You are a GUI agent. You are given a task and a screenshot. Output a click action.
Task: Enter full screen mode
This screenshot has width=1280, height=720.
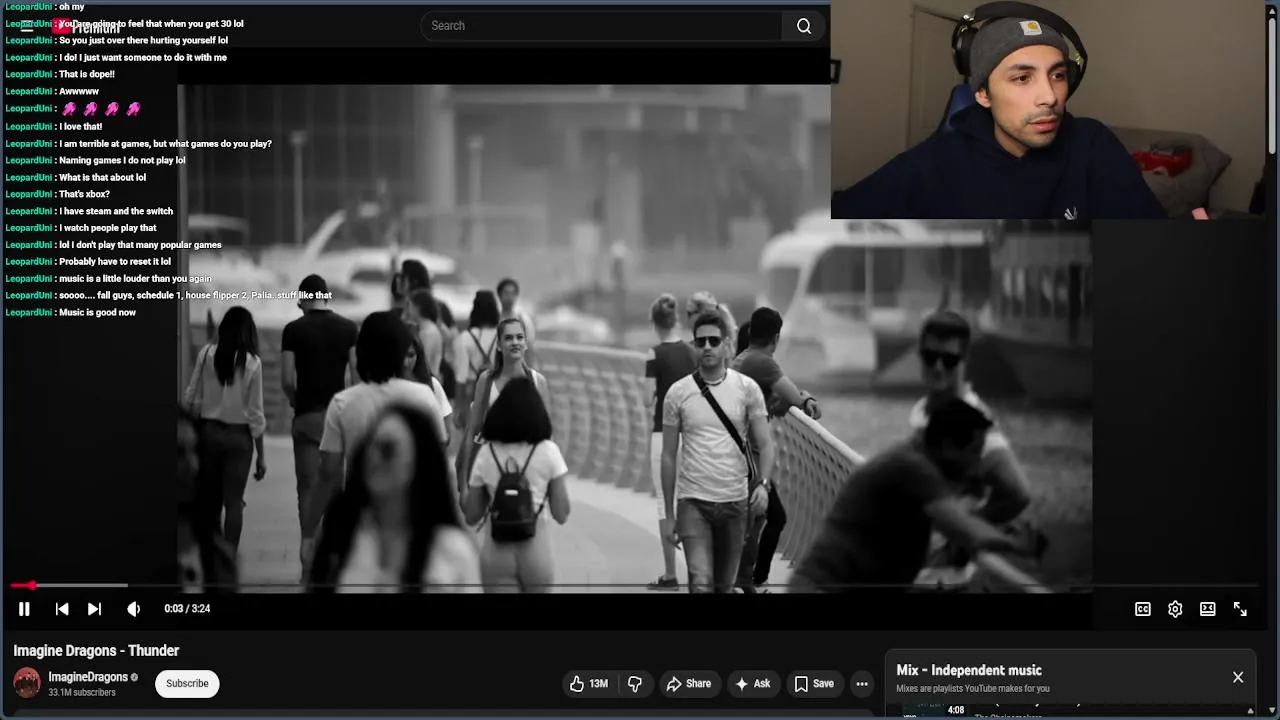(1240, 609)
